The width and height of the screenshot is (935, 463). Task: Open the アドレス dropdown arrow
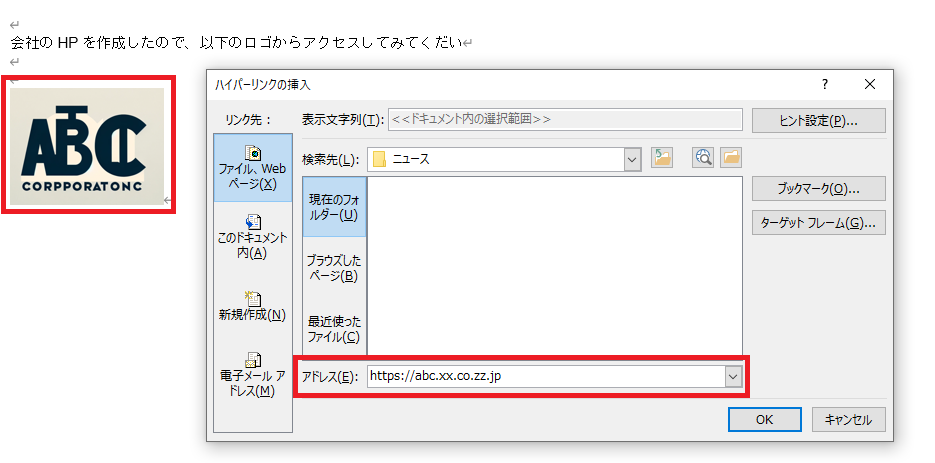pyautogui.click(x=733, y=376)
